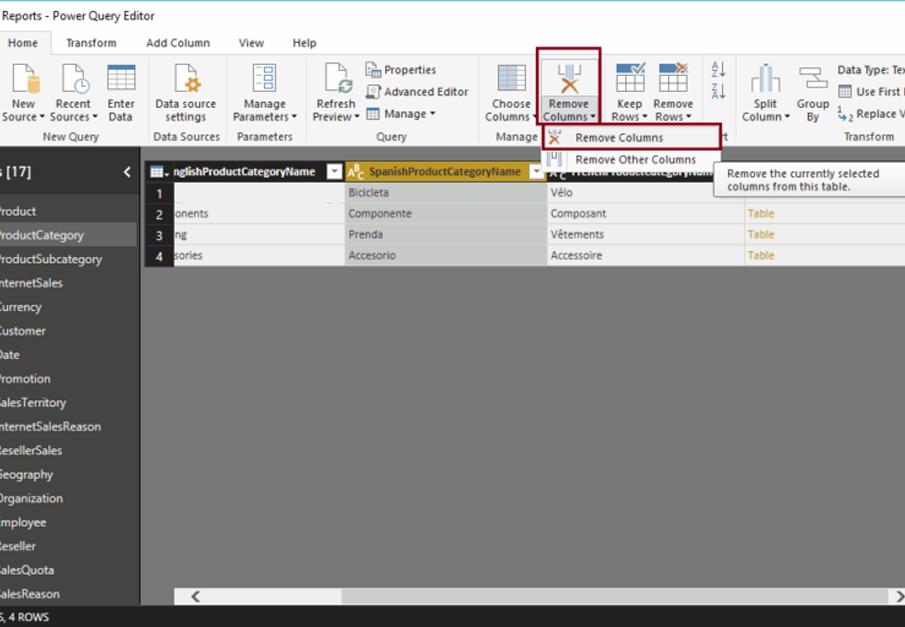The height and width of the screenshot is (627, 905).
Task: Click the horizontal scrollbar thumb
Action: coord(615,596)
